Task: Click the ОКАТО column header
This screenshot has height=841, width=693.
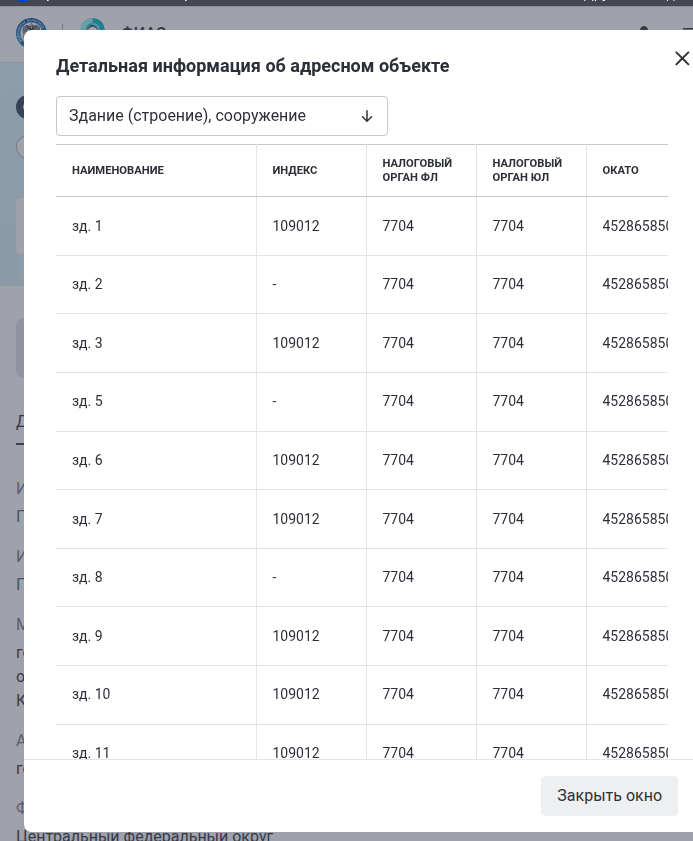Action: coord(620,170)
